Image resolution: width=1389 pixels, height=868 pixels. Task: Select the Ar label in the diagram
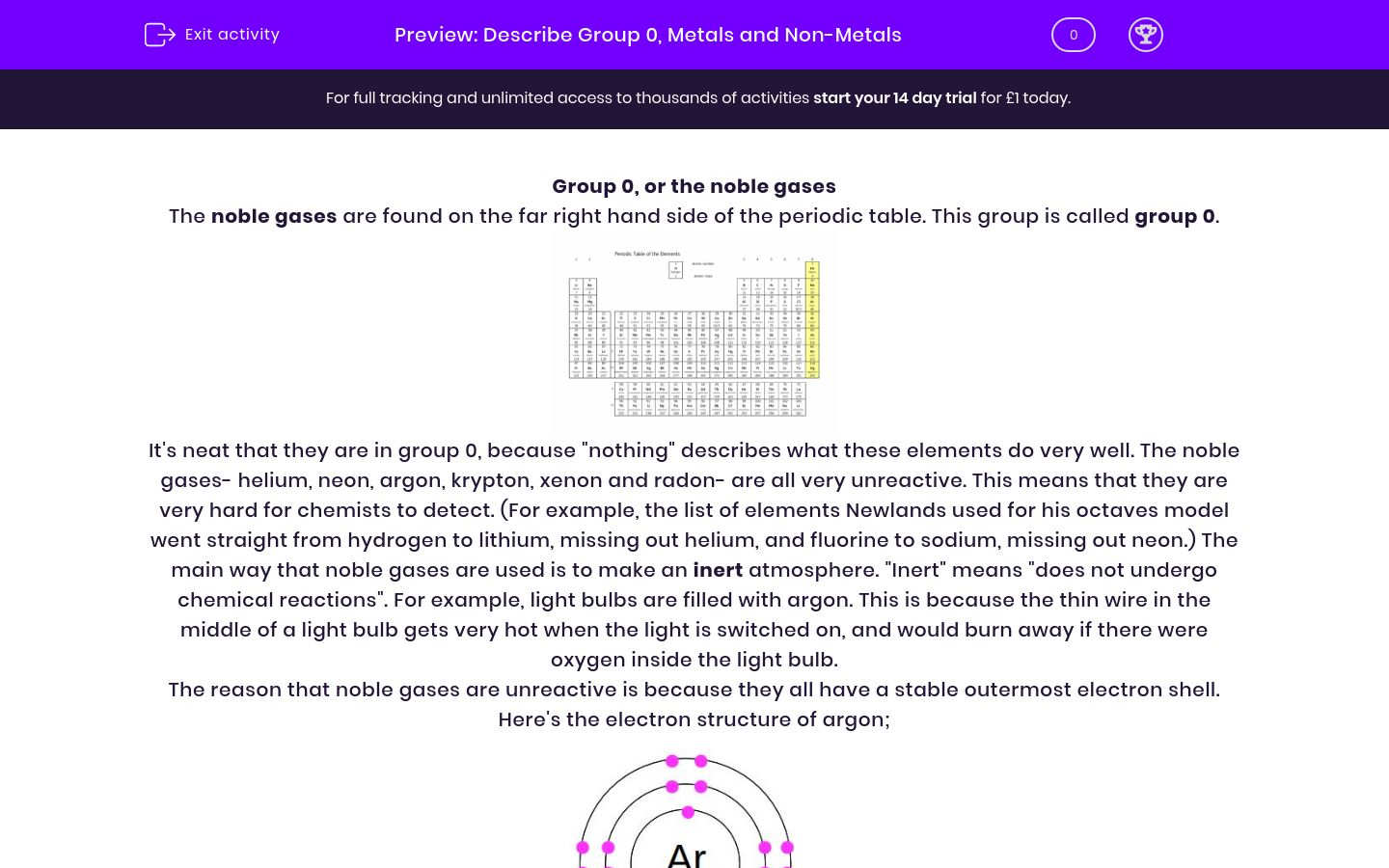click(x=689, y=856)
